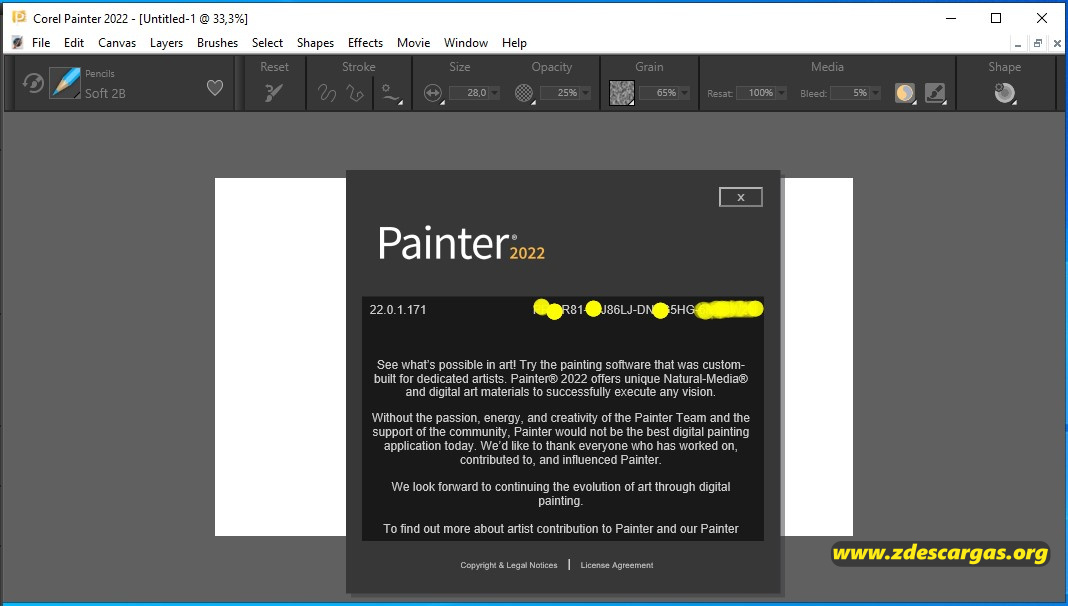Click the Size brush icon
1068x606 pixels.
(x=433, y=93)
